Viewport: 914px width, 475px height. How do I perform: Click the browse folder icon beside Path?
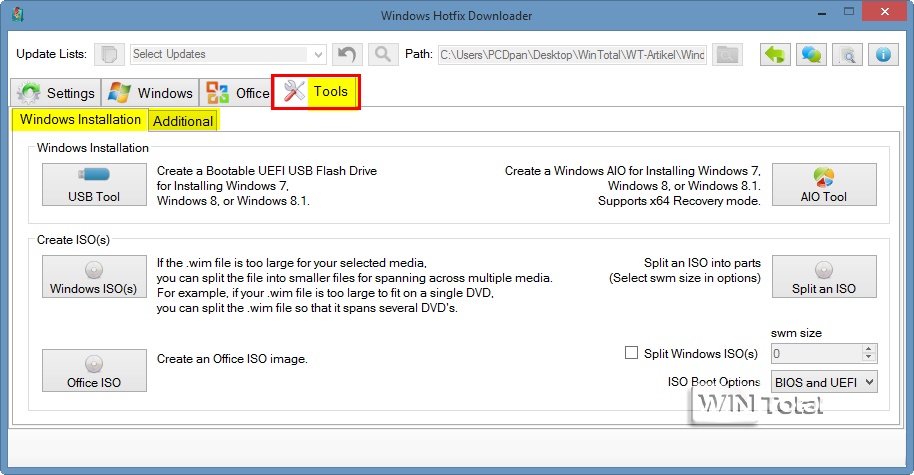pyautogui.click(x=727, y=55)
